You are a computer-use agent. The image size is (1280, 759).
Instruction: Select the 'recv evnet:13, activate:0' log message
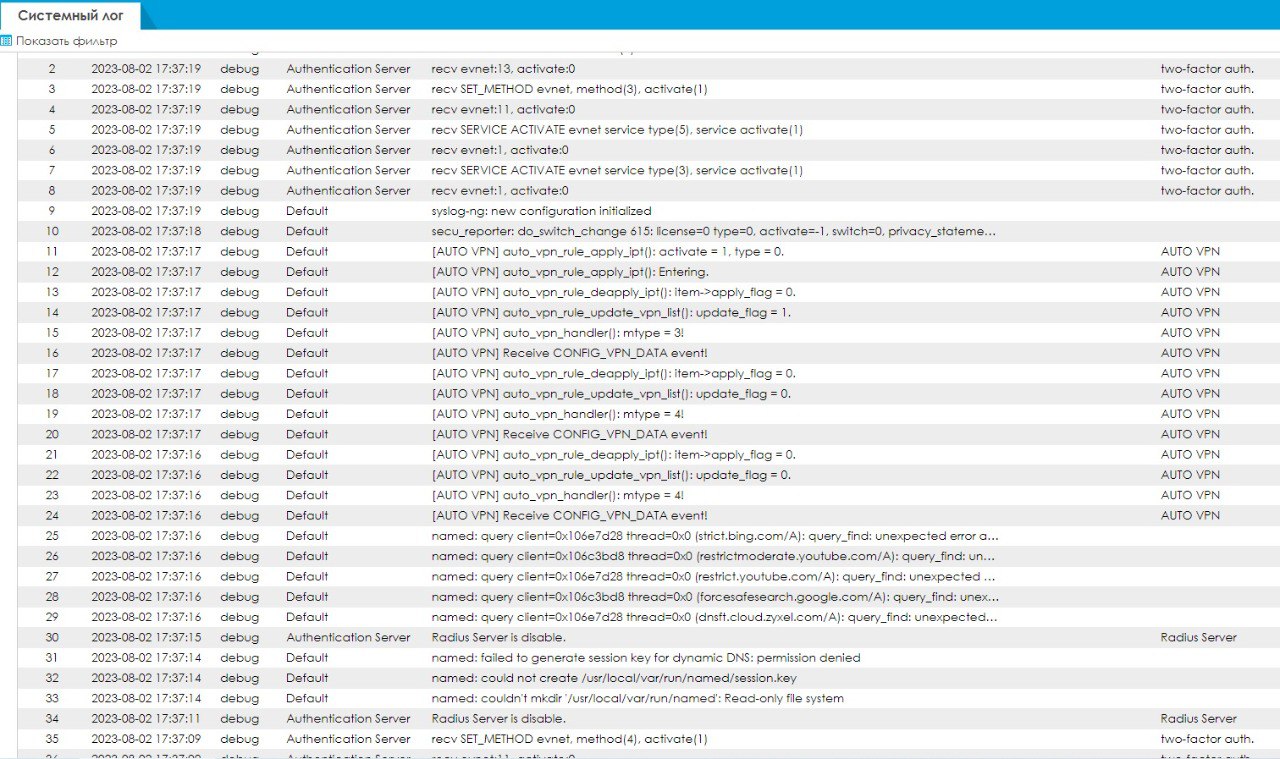coord(503,69)
